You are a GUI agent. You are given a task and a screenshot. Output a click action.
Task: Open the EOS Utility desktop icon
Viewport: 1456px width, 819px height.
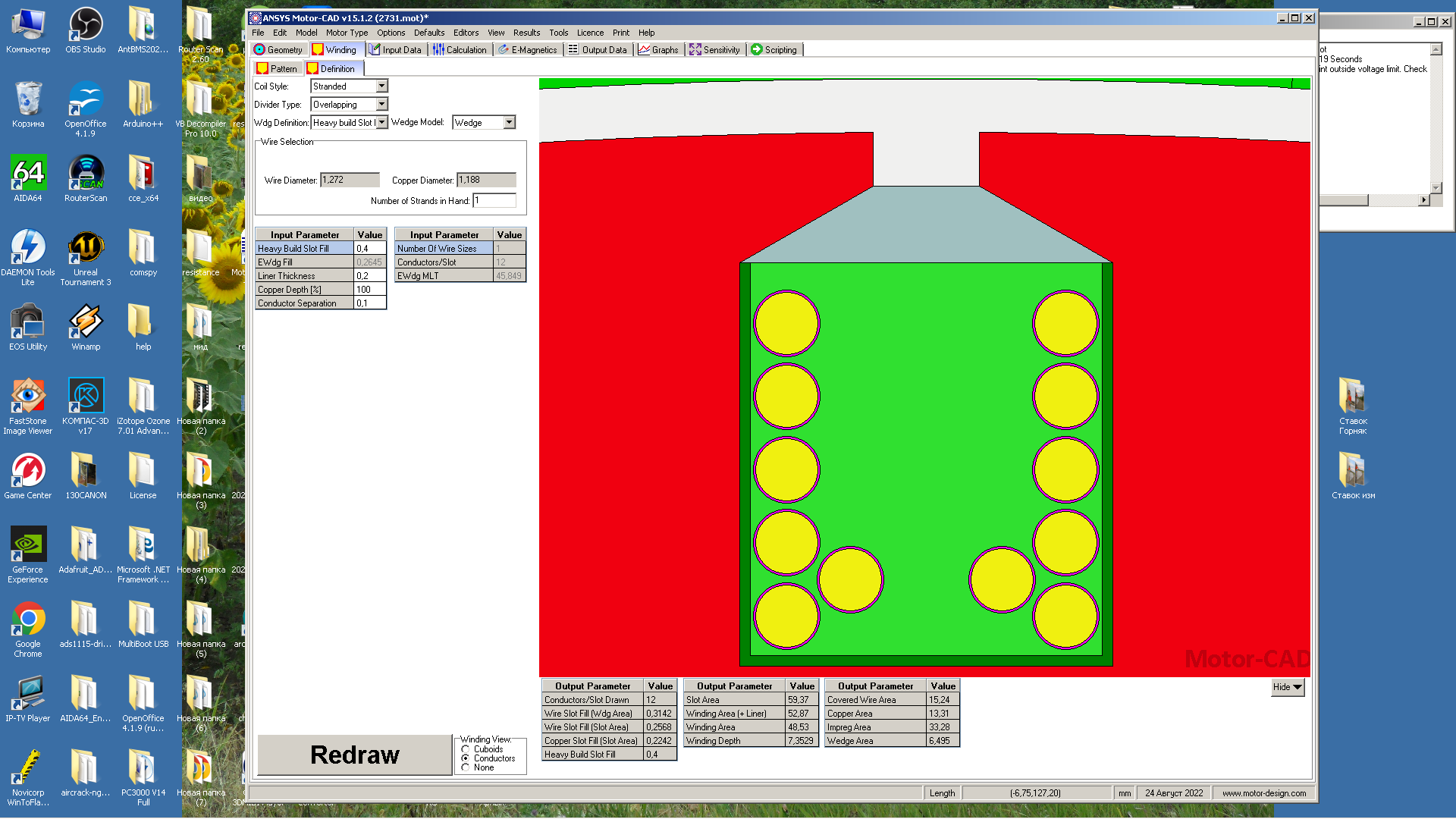coord(28,328)
